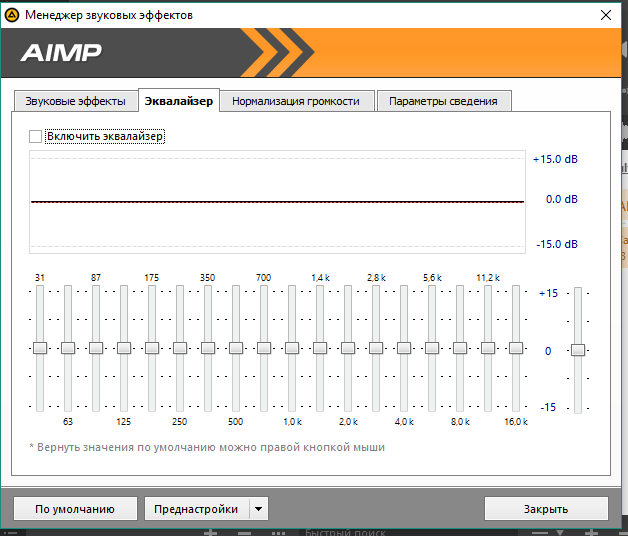Open Нормализация громкости tab

[296, 101]
